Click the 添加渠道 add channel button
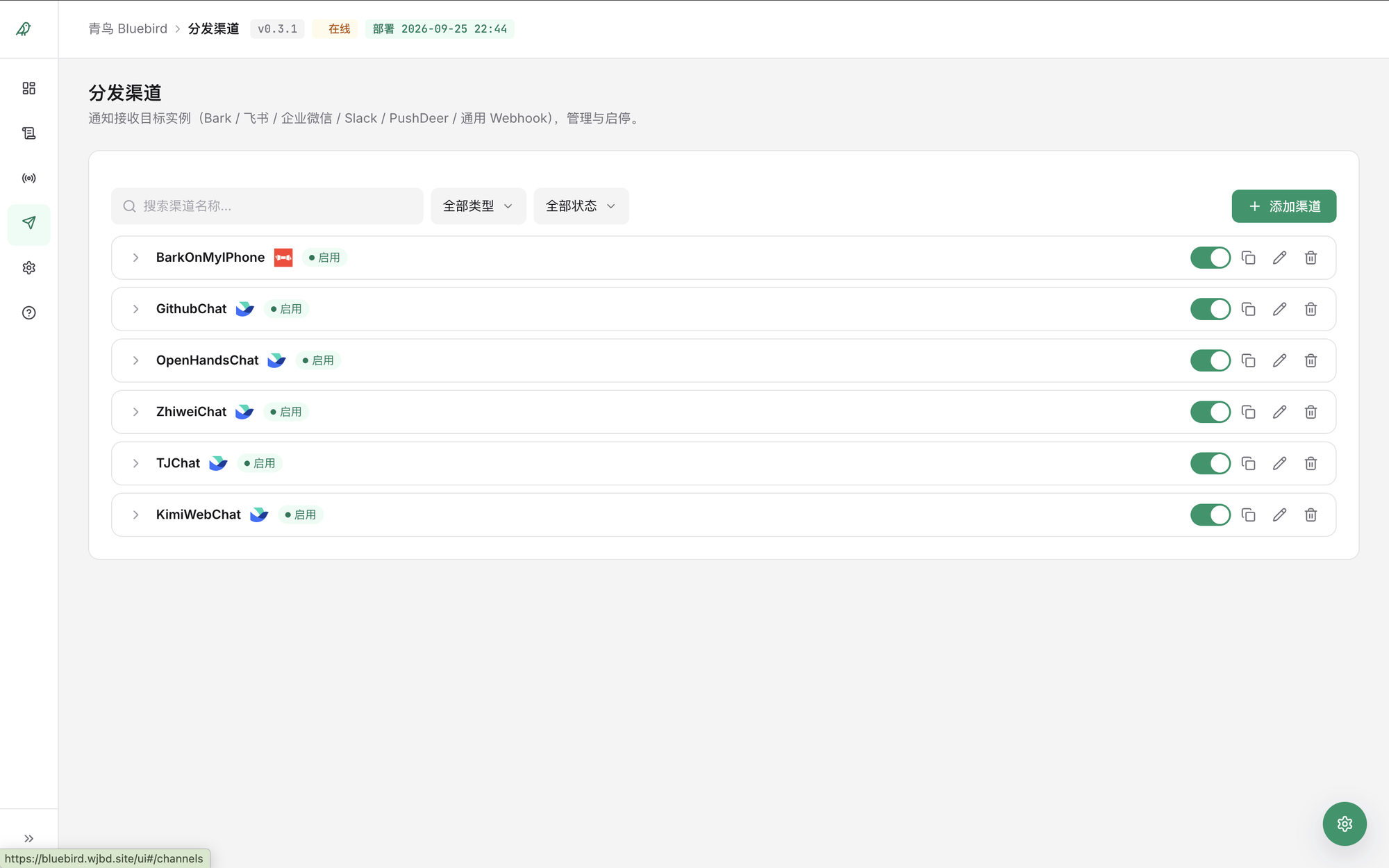This screenshot has height=868, width=1389. coord(1283,206)
